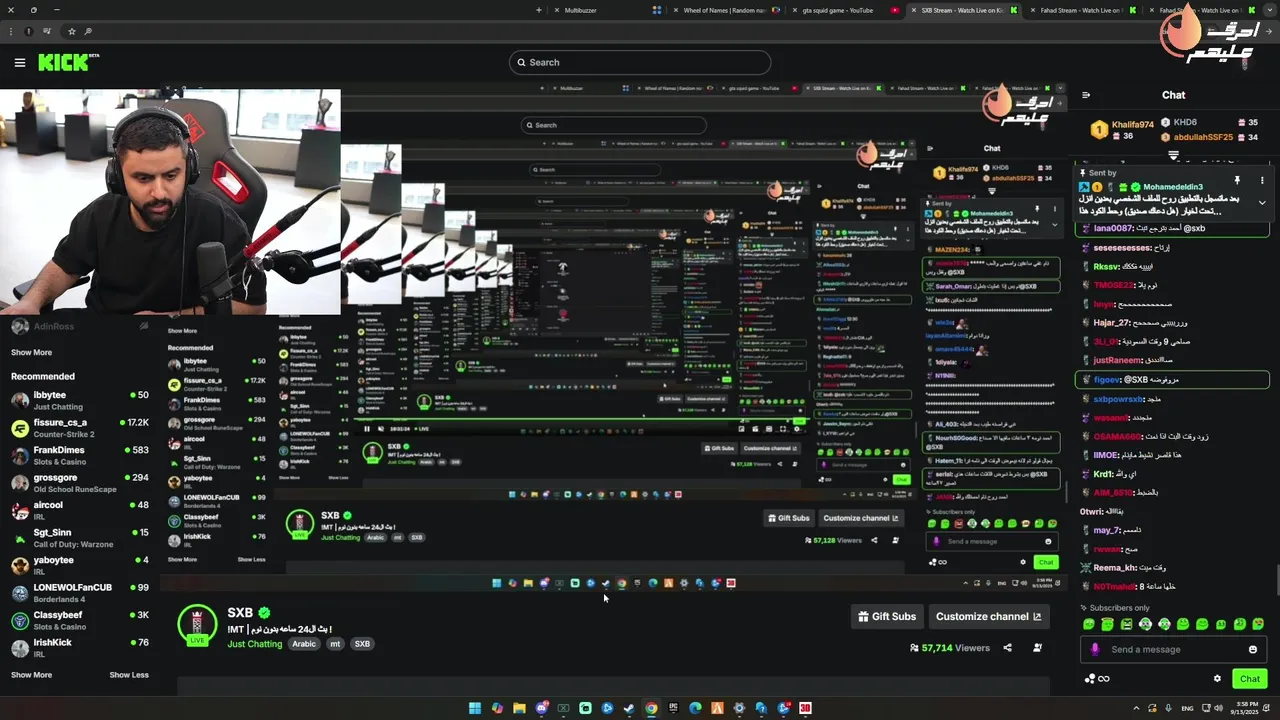Open Microsoft Edge from taskbar
This screenshot has width=1280, height=720.
(695, 708)
